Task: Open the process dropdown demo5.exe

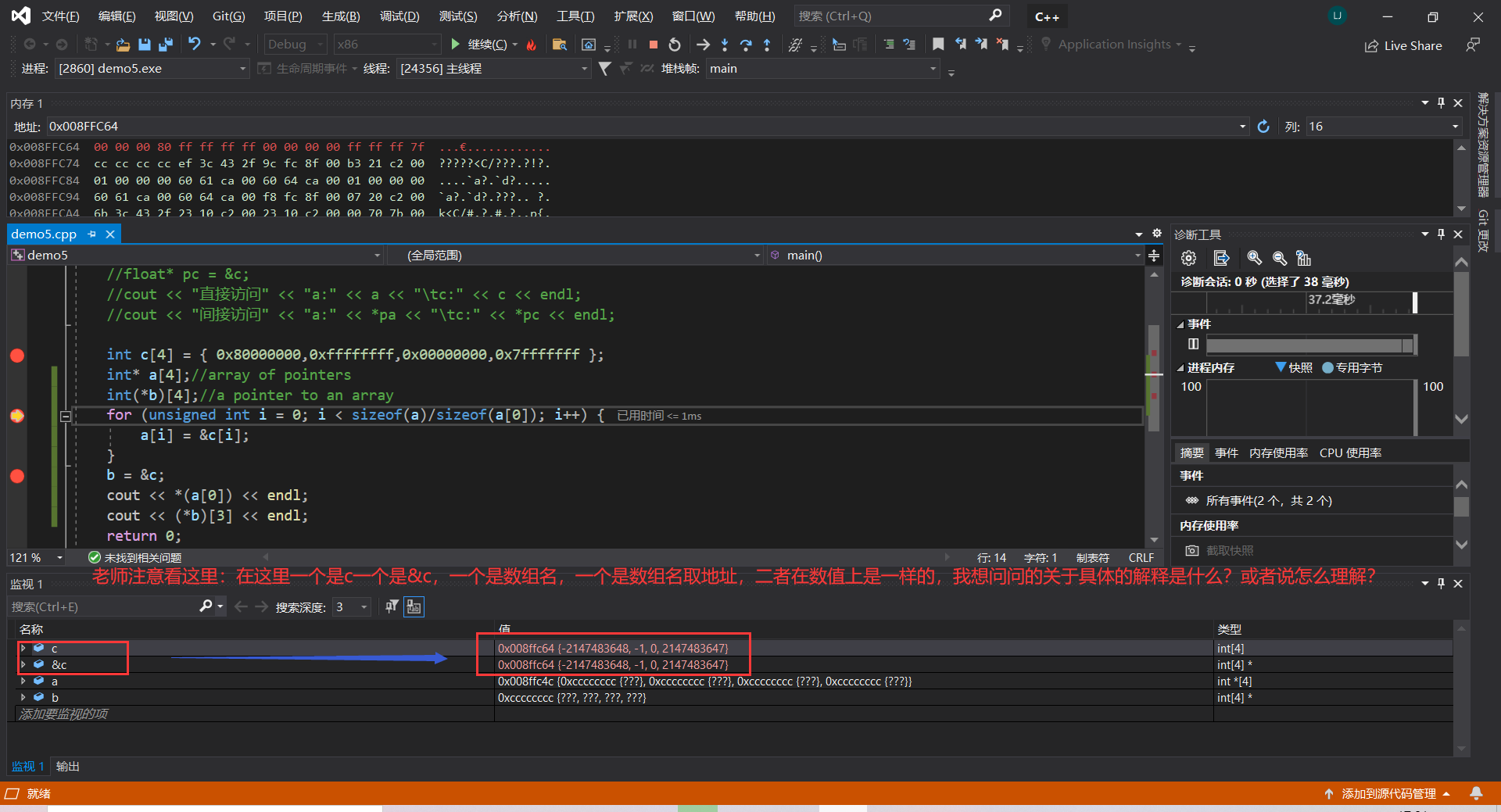Action: point(152,69)
